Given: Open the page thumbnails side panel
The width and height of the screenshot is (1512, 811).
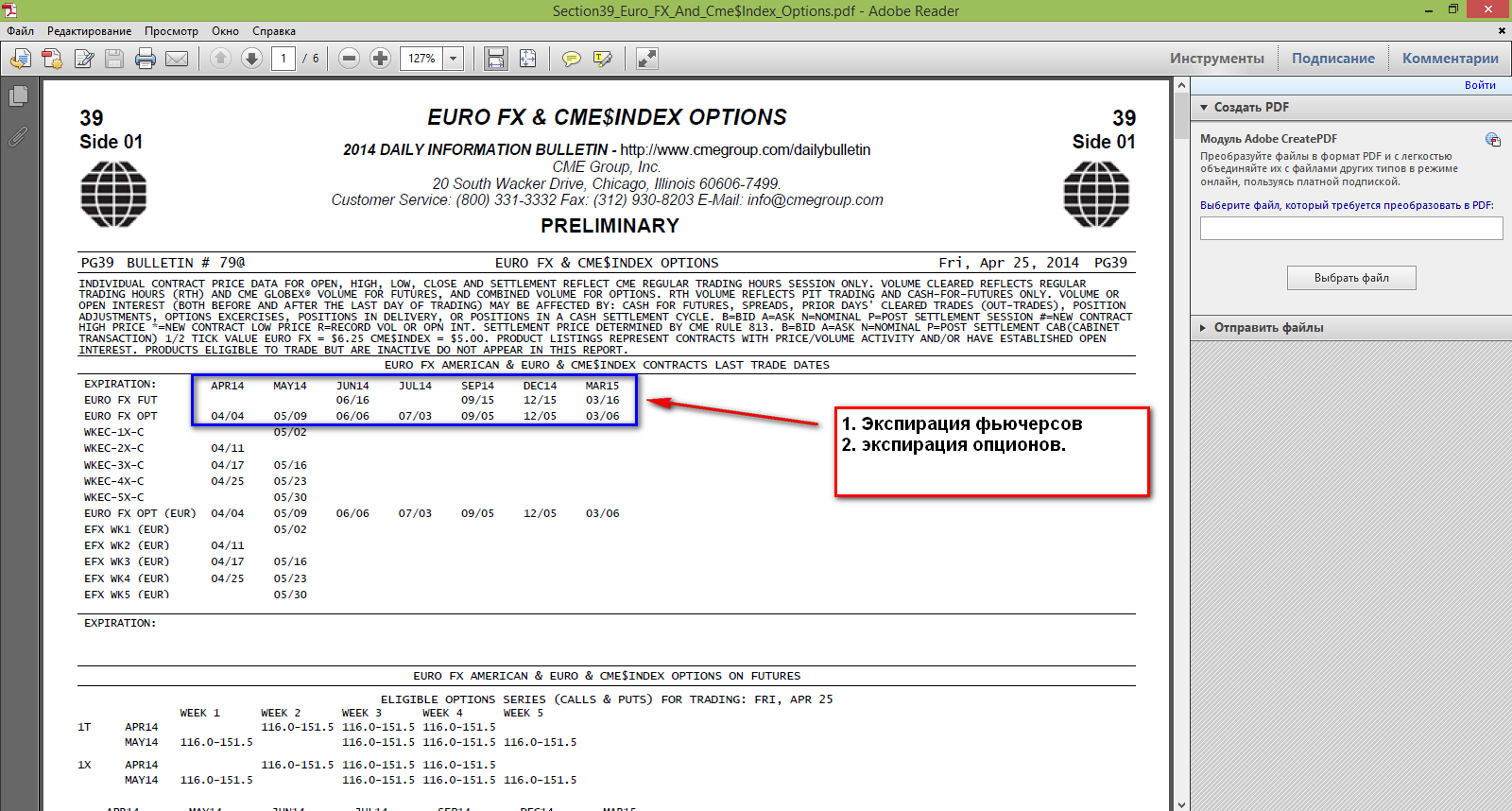Looking at the screenshot, I should click(18, 96).
